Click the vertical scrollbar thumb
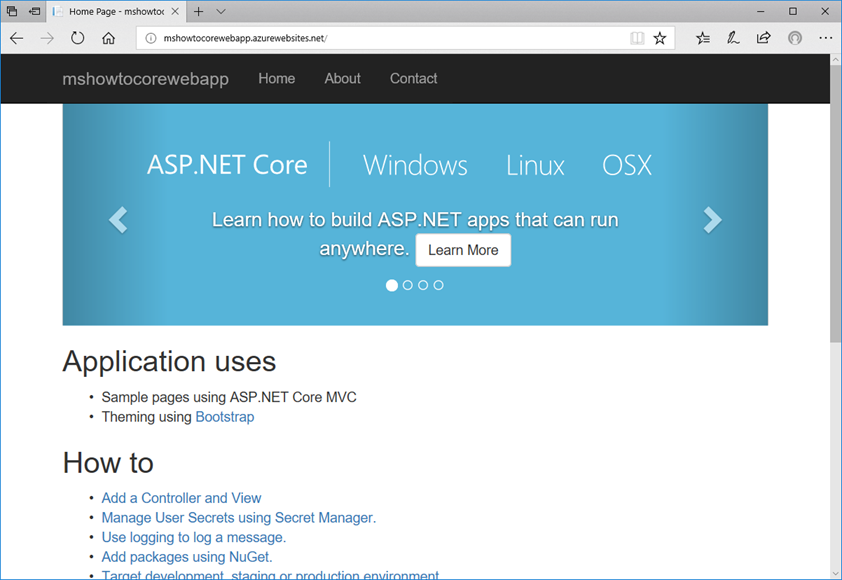Screen dimensions: 842x580 [835, 204]
